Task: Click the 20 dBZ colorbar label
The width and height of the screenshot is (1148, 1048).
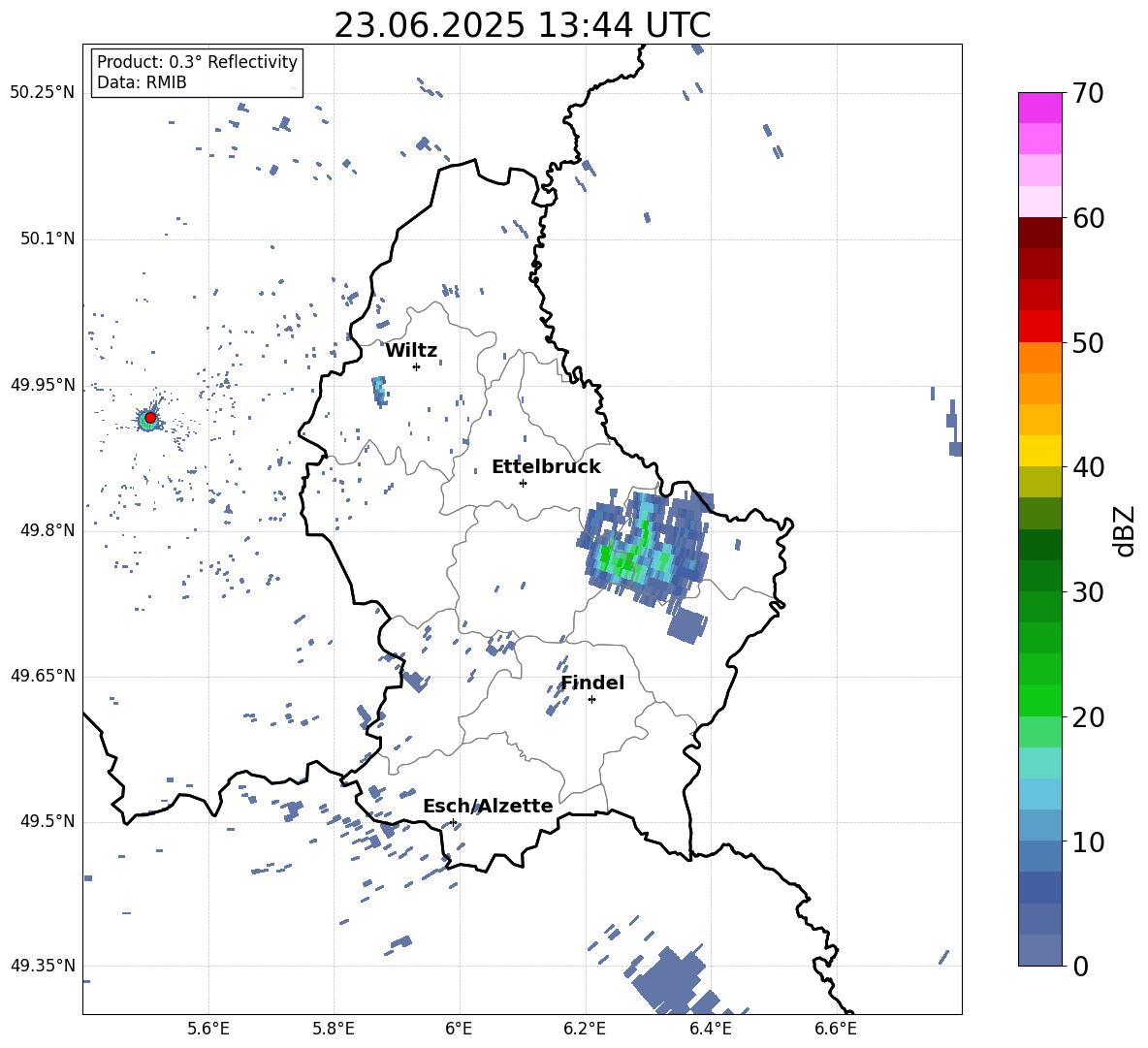Action: point(1087,717)
